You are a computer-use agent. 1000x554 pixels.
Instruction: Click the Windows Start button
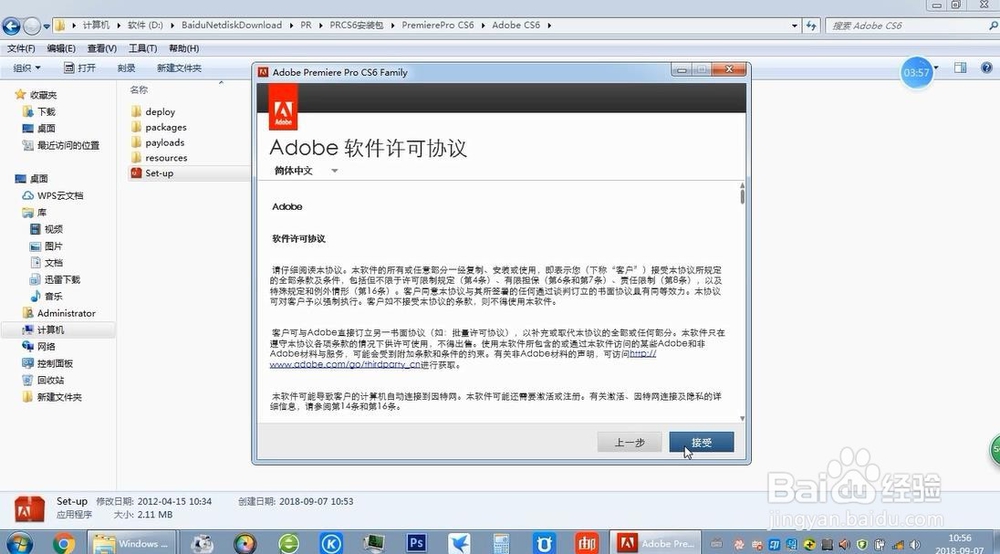tap(19, 543)
